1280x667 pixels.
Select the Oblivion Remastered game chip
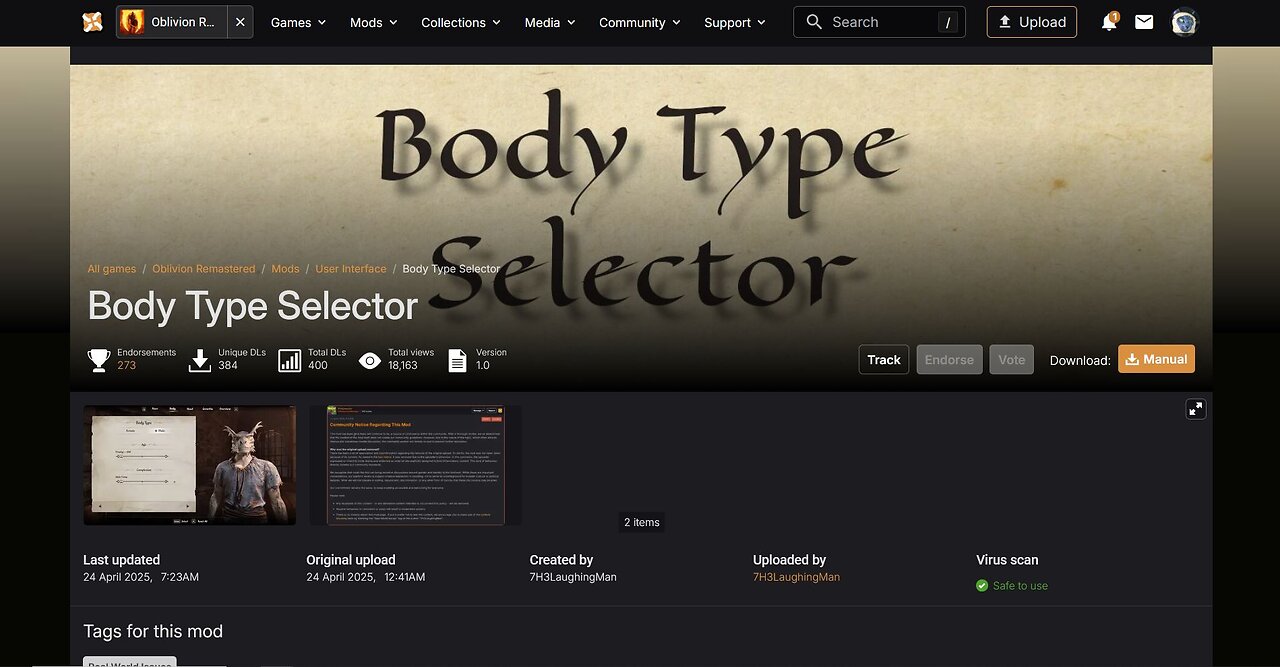pos(172,22)
